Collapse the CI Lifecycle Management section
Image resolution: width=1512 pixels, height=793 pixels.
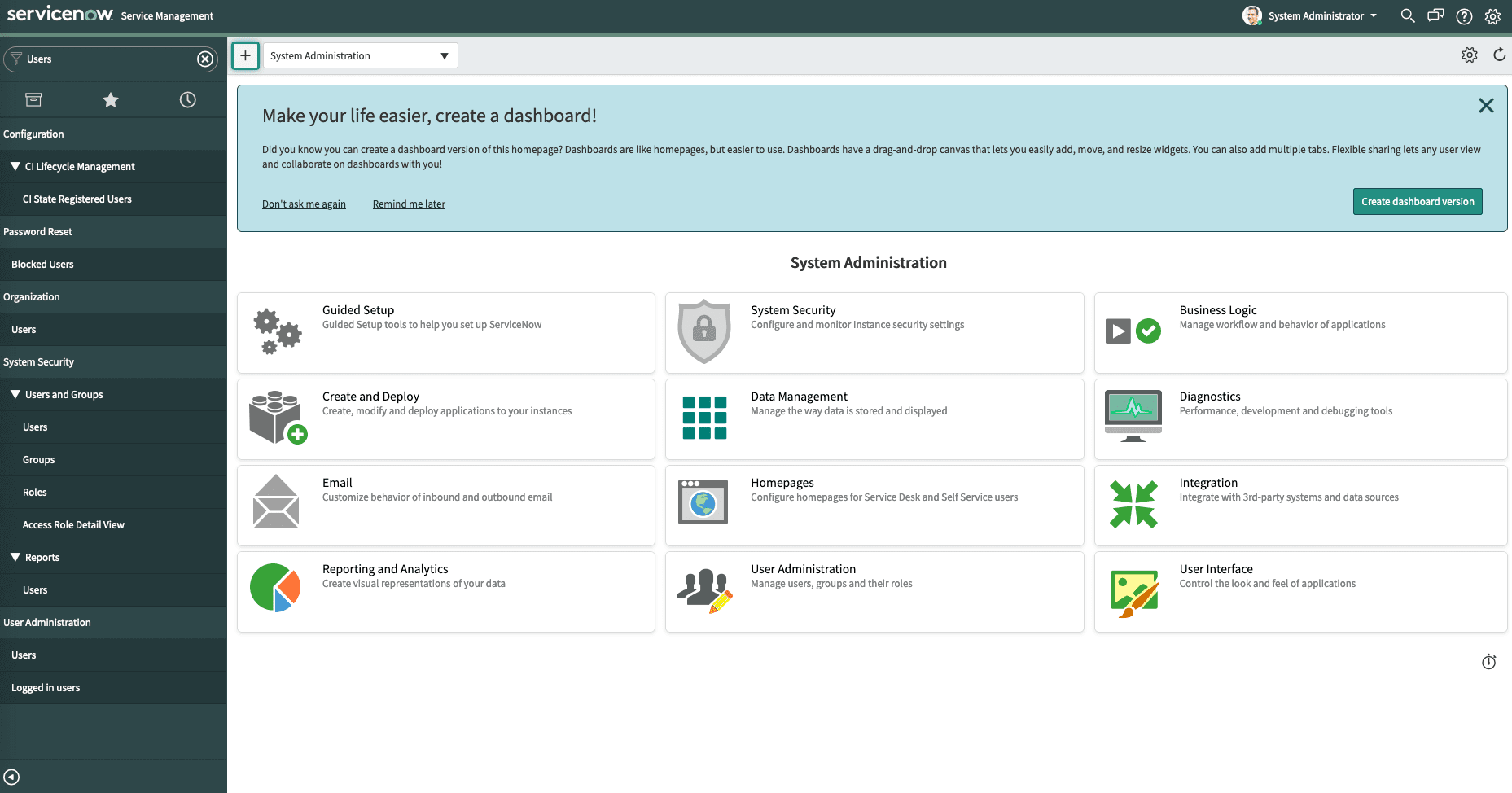point(15,166)
